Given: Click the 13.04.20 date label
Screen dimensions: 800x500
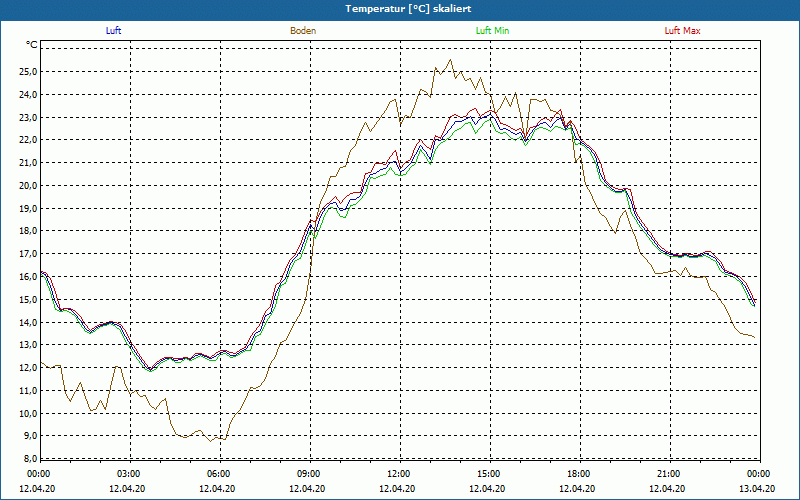Looking at the screenshot, I should tap(757, 488).
